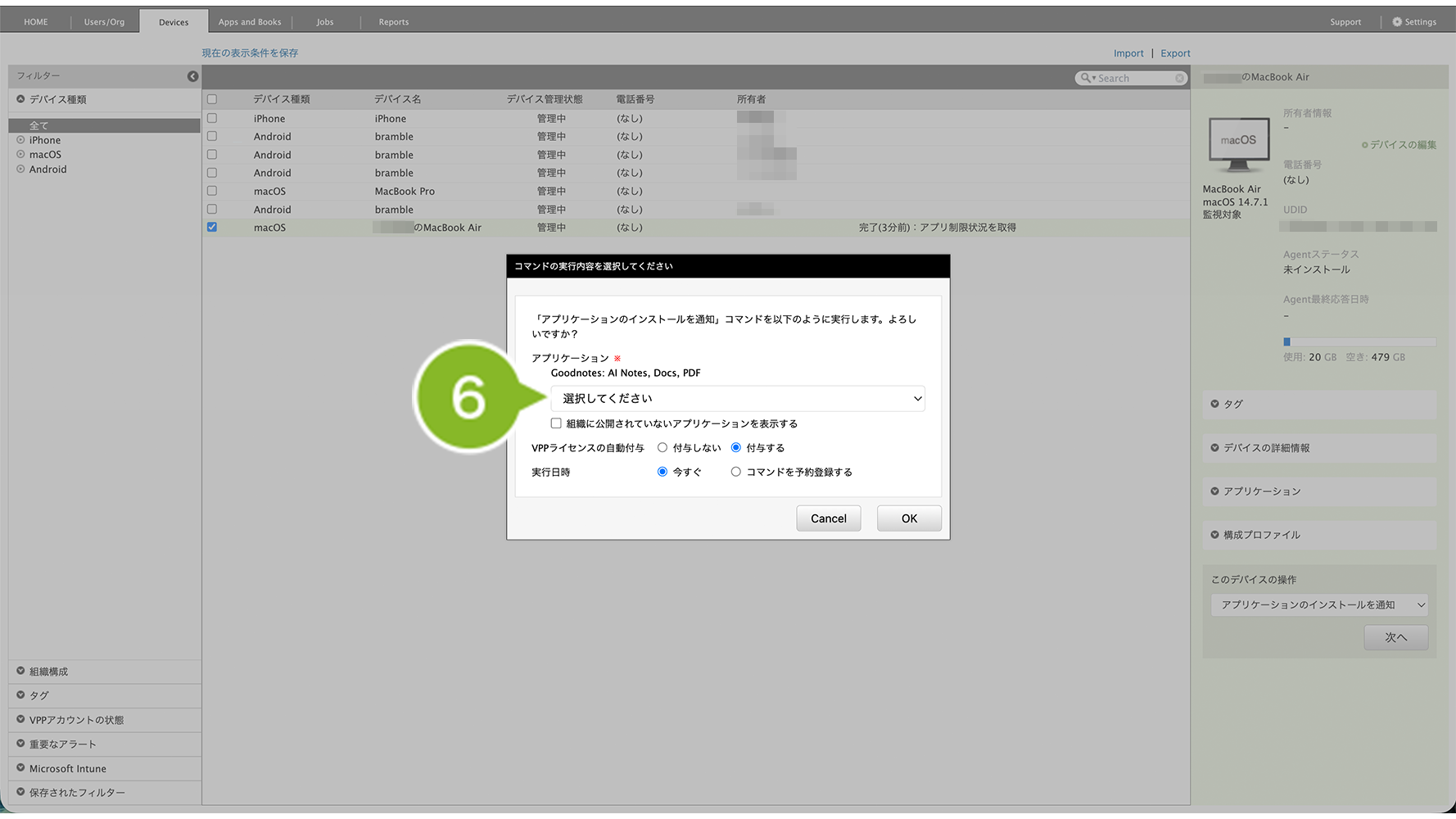Open the Reports tab
The image size is (1456, 819).
[x=394, y=22]
